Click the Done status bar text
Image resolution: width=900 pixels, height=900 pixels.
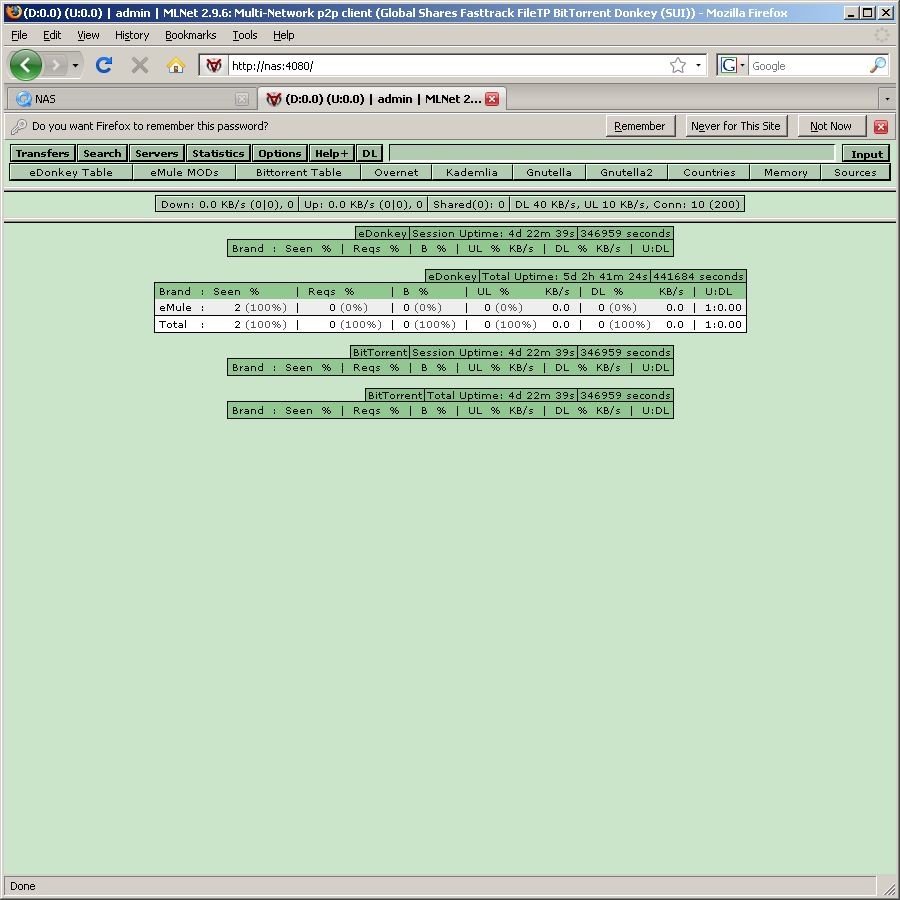tap(23, 886)
